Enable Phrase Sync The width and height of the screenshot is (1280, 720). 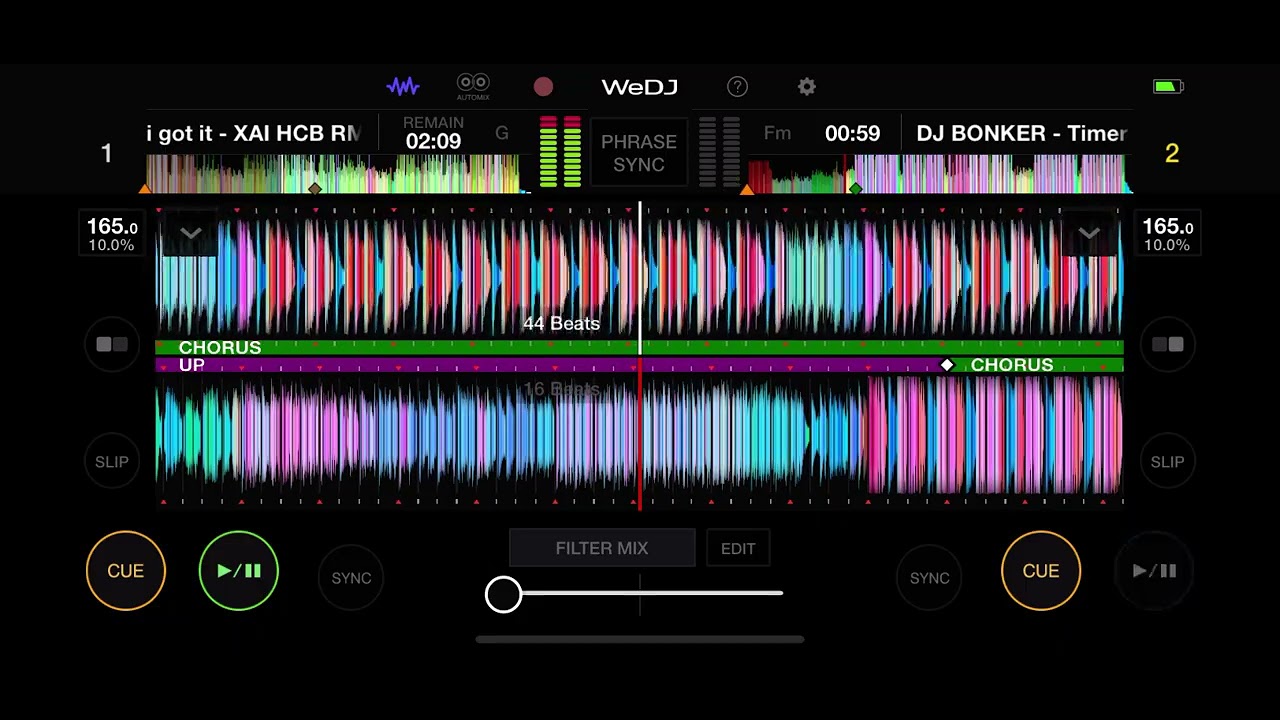coord(639,153)
